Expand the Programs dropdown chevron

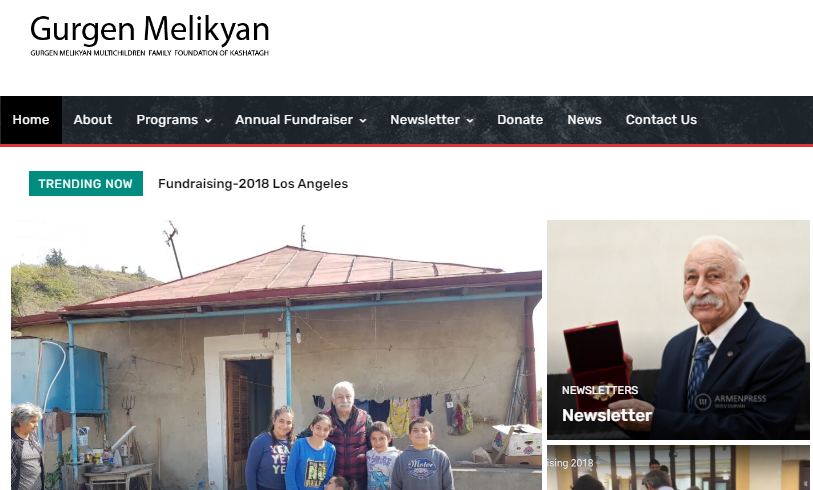click(208, 121)
